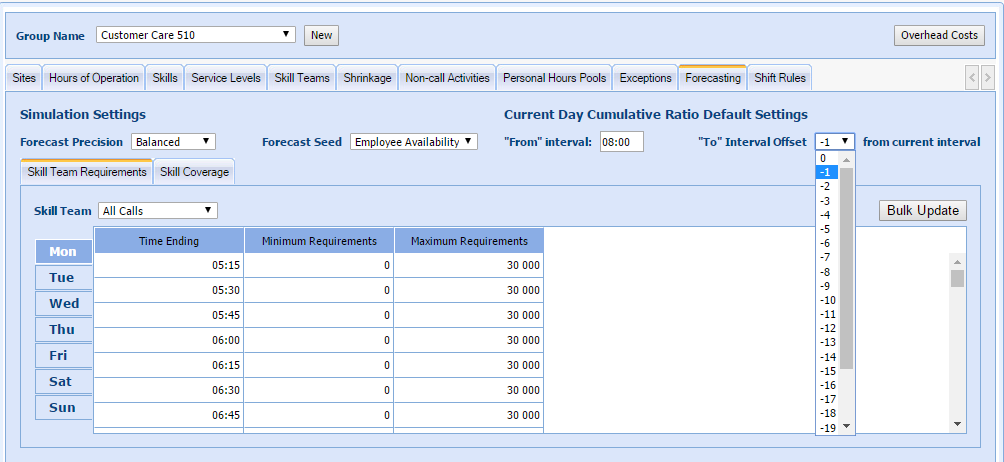
Task: Go to the Hours of Operation tab
Action: (94, 78)
